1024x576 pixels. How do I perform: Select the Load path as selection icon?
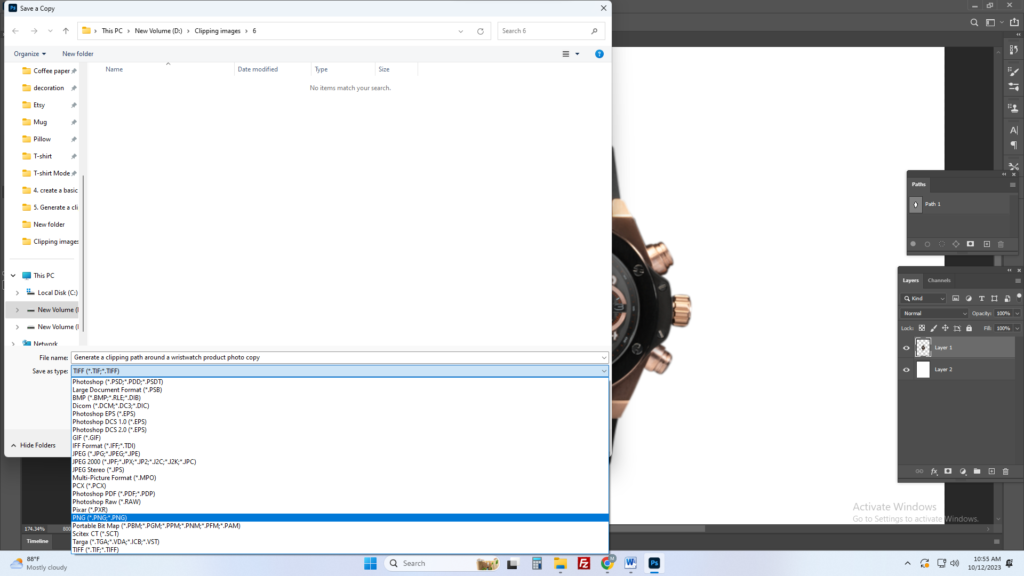click(942, 244)
